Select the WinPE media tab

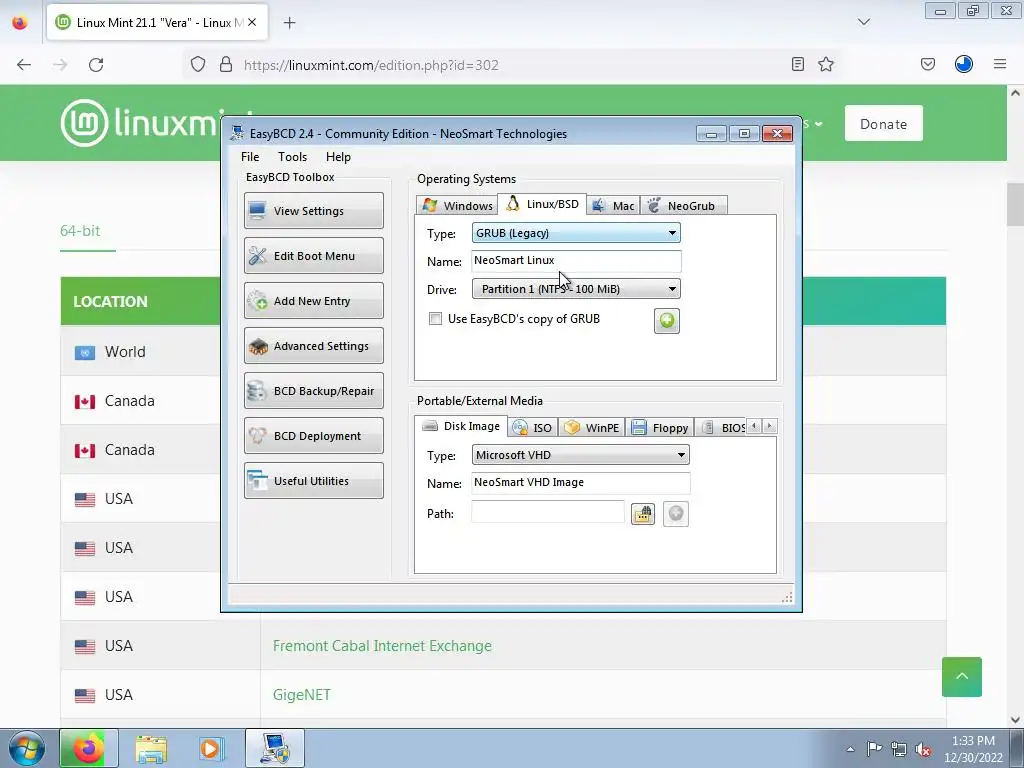[x=592, y=428]
